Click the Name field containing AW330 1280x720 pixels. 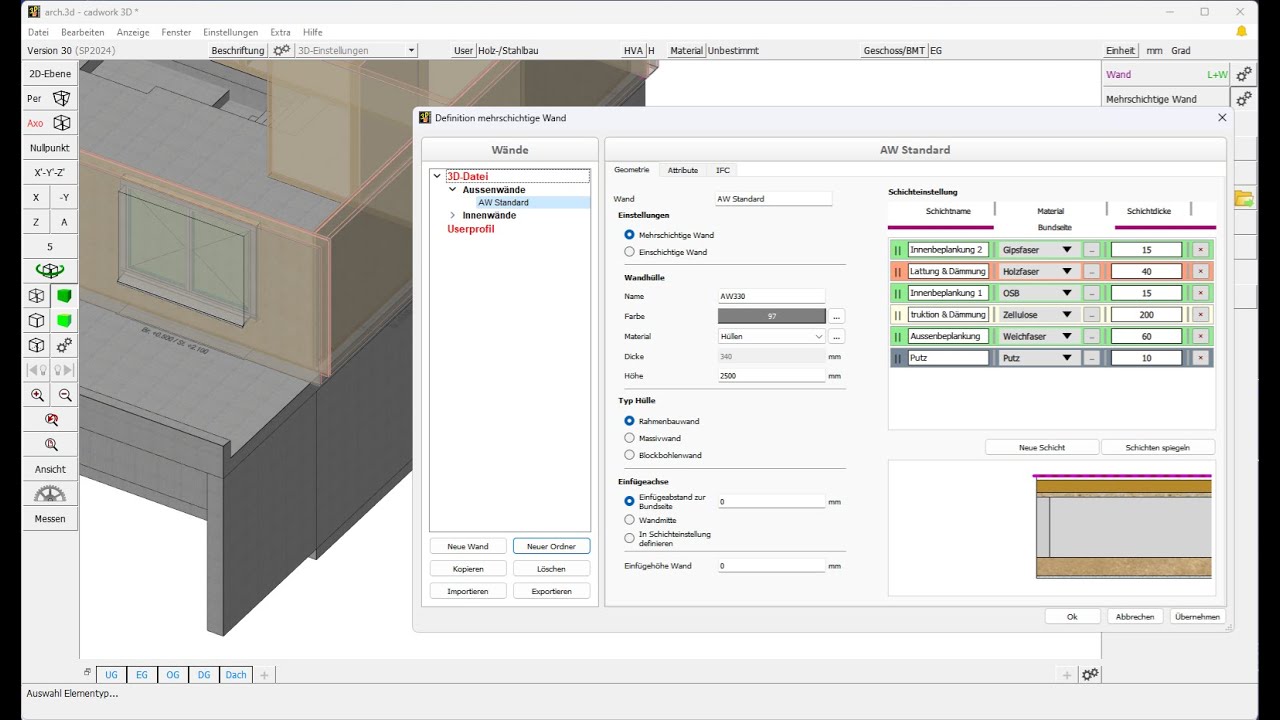(x=771, y=297)
